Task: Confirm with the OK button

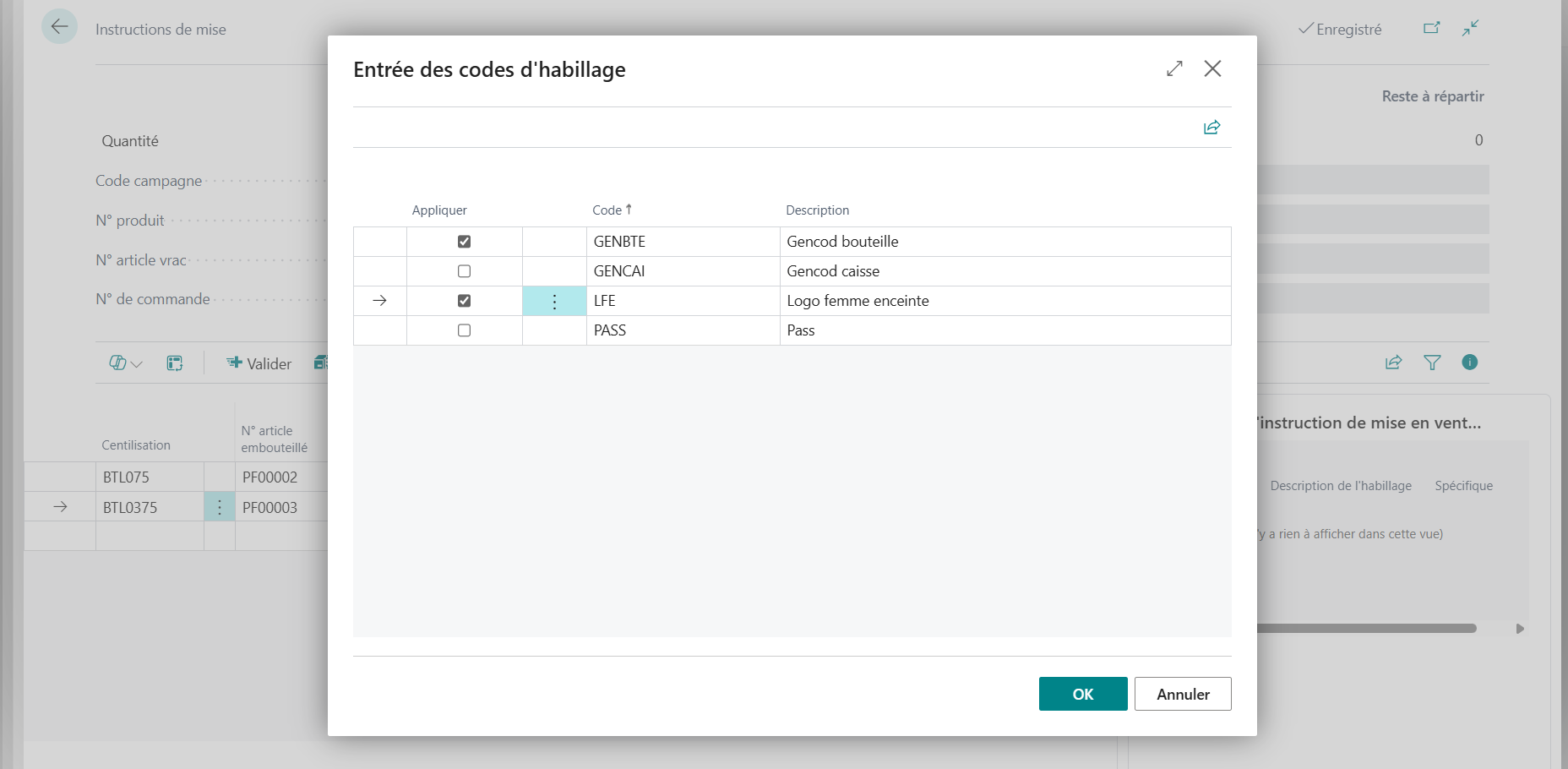Action: pyautogui.click(x=1083, y=694)
